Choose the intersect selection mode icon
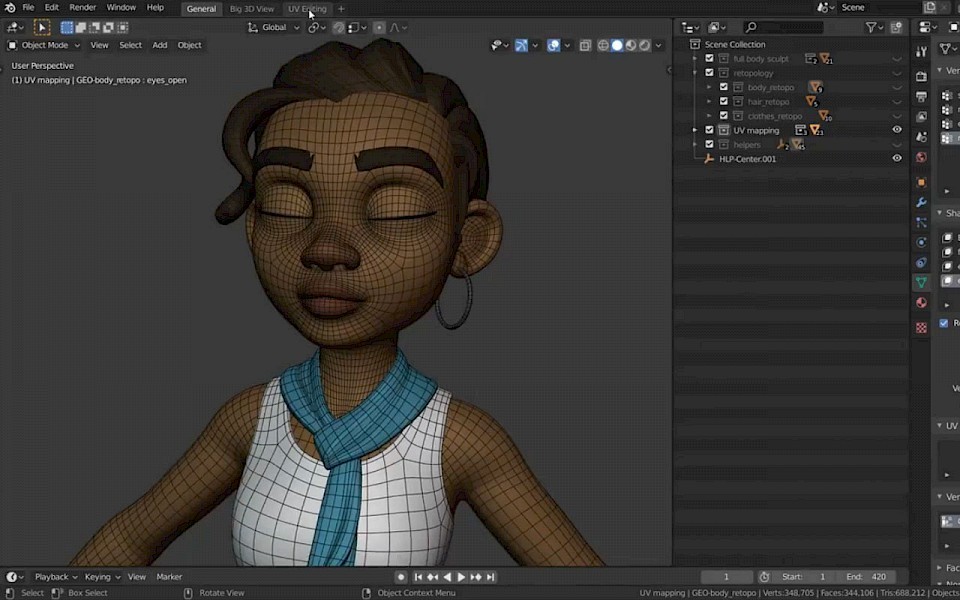 [x=123, y=27]
